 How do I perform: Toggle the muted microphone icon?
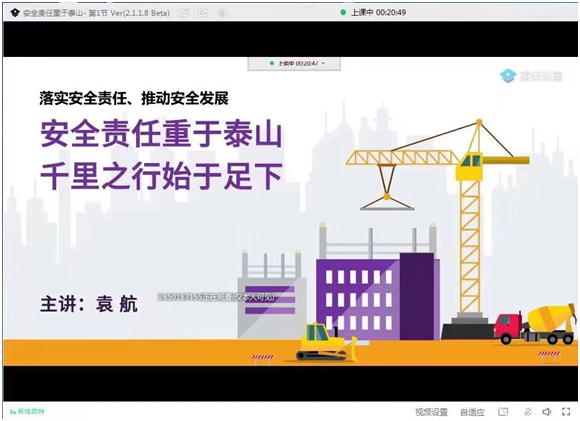tap(528, 411)
